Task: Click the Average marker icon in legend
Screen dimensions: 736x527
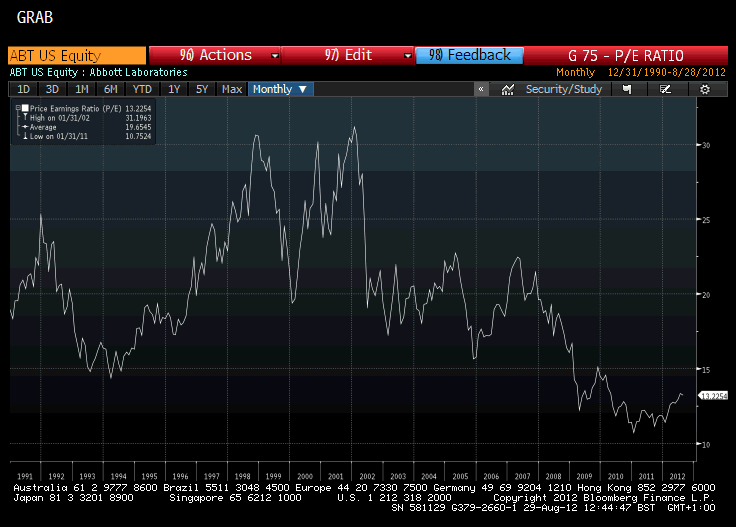Action: [x=25, y=127]
